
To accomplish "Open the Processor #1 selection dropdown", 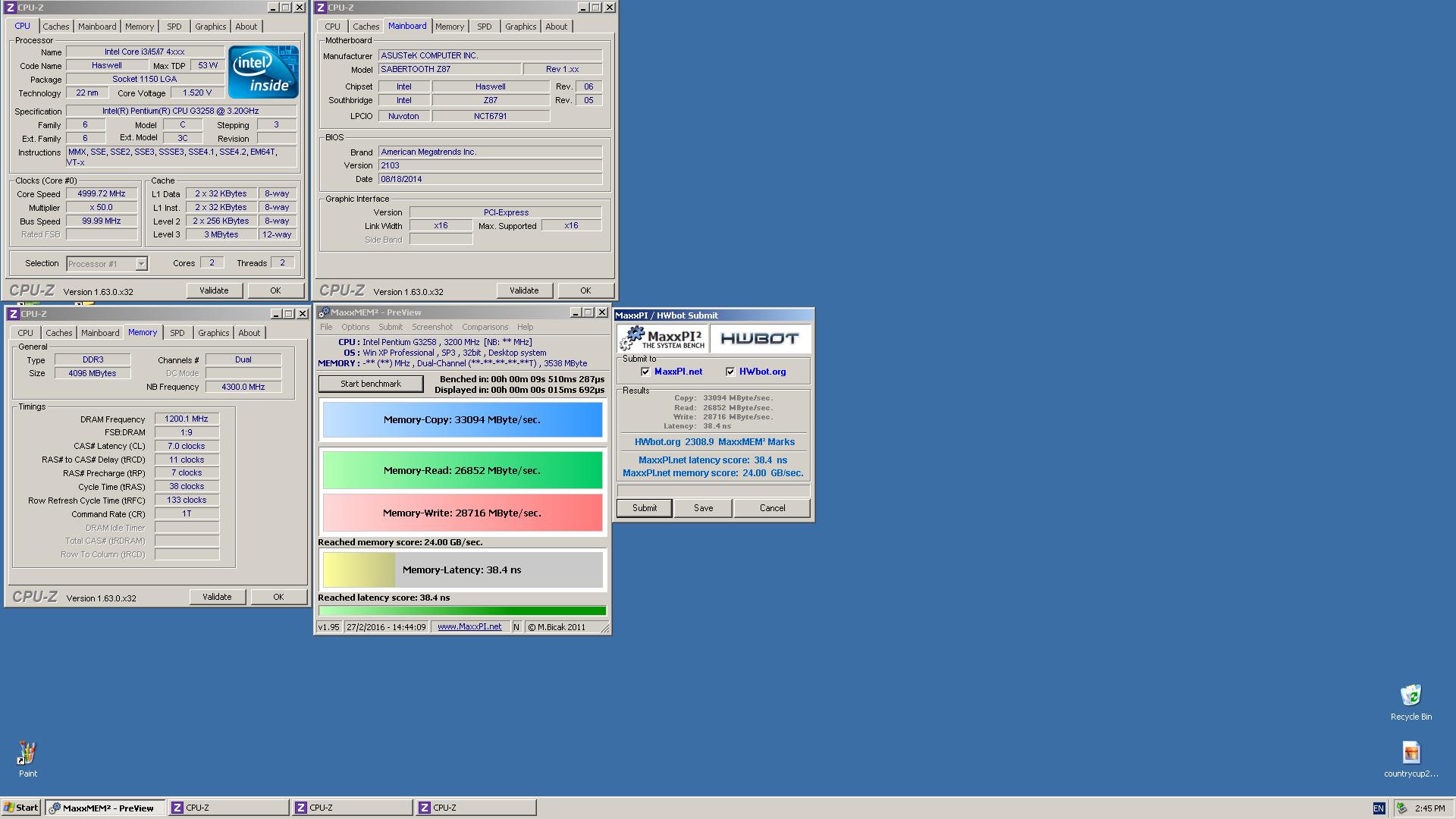I will click(x=141, y=264).
